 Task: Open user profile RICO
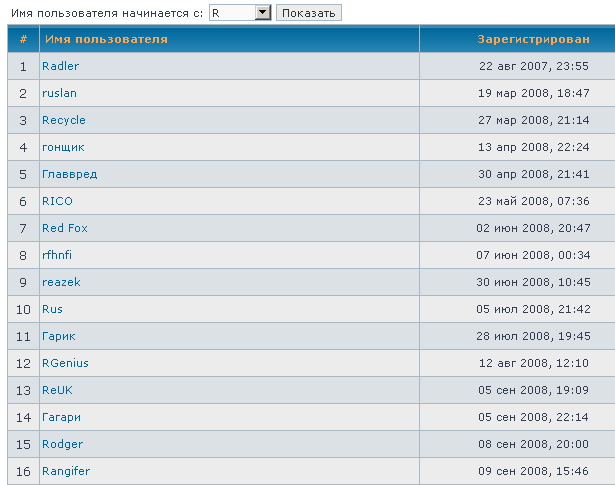tap(57, 201)
